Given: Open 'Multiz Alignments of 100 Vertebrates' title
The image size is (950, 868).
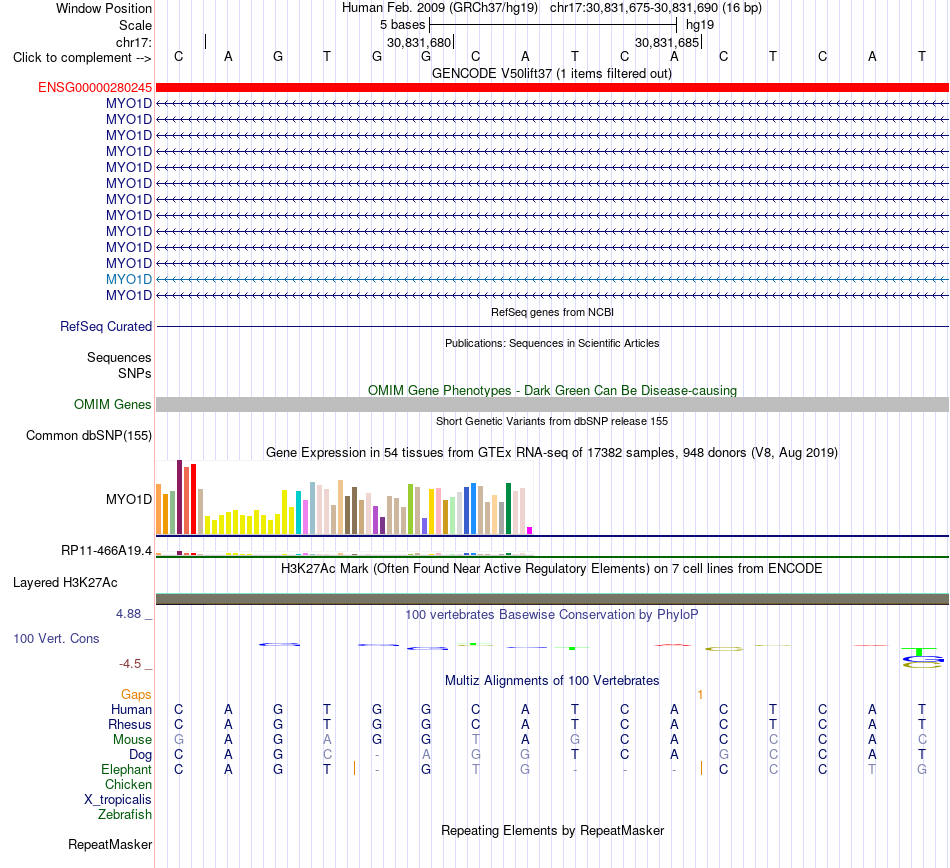Looking at the screenshot, I should (x=551, y=680).
